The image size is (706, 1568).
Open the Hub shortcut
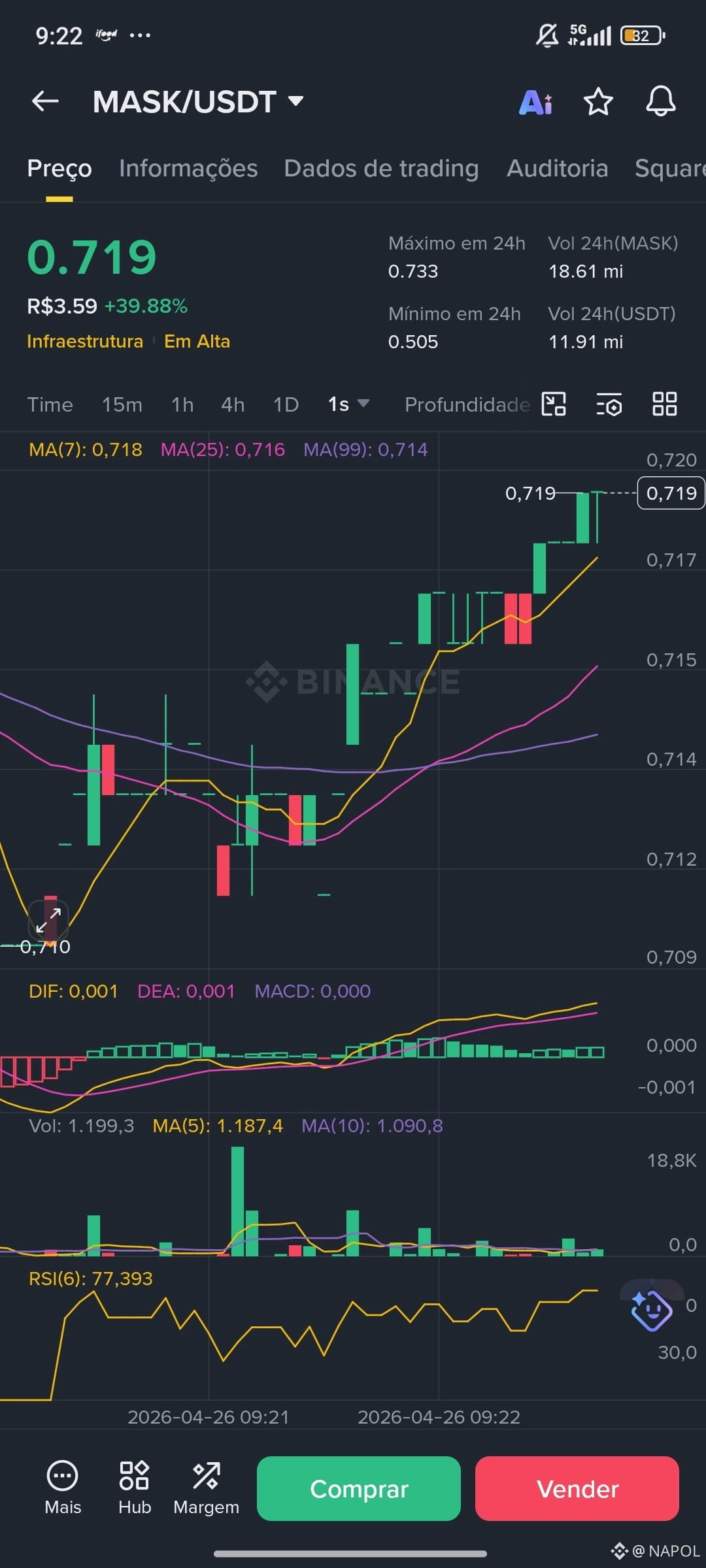[135, 1487]
